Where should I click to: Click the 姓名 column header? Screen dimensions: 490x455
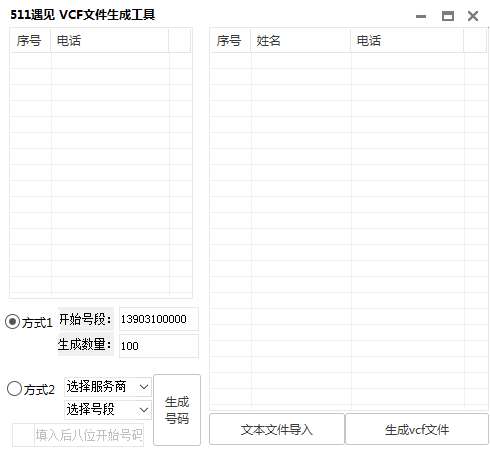tap(300, 41)
